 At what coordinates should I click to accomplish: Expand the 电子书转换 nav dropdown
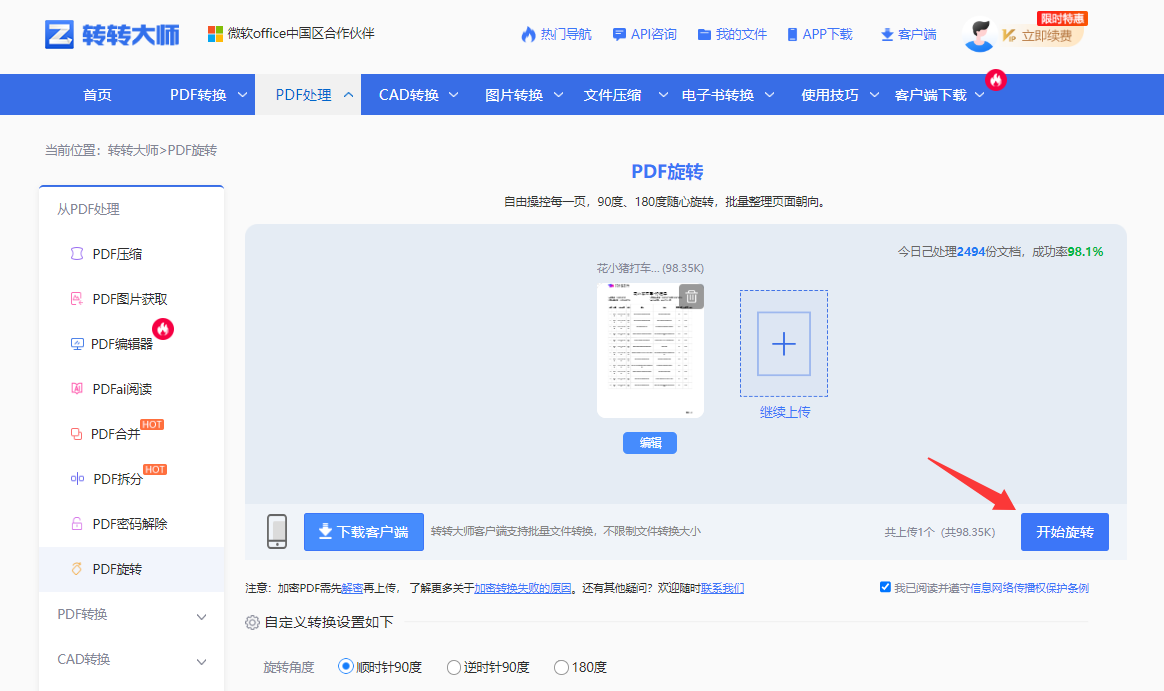(x=769, y=95)
